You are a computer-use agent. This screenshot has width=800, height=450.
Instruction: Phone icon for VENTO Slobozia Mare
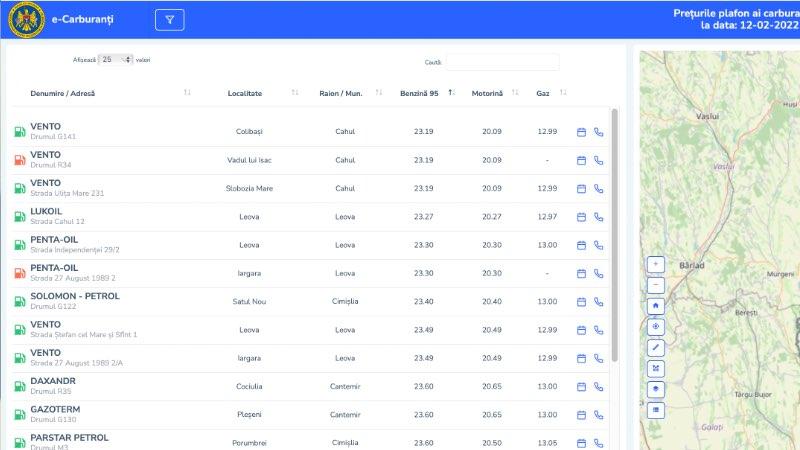(x=598, y=189)
